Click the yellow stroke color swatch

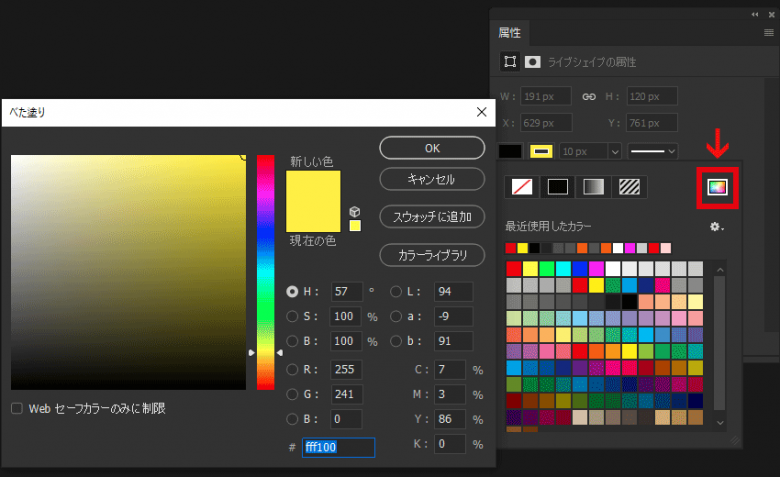(541, 151)
